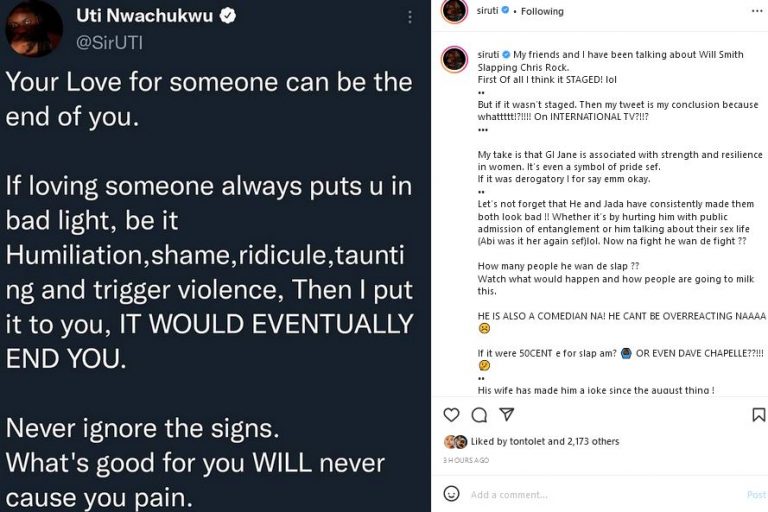Share the post with the paper plane icon
Screen dimensions: 768x512
(x=507, y=415)
